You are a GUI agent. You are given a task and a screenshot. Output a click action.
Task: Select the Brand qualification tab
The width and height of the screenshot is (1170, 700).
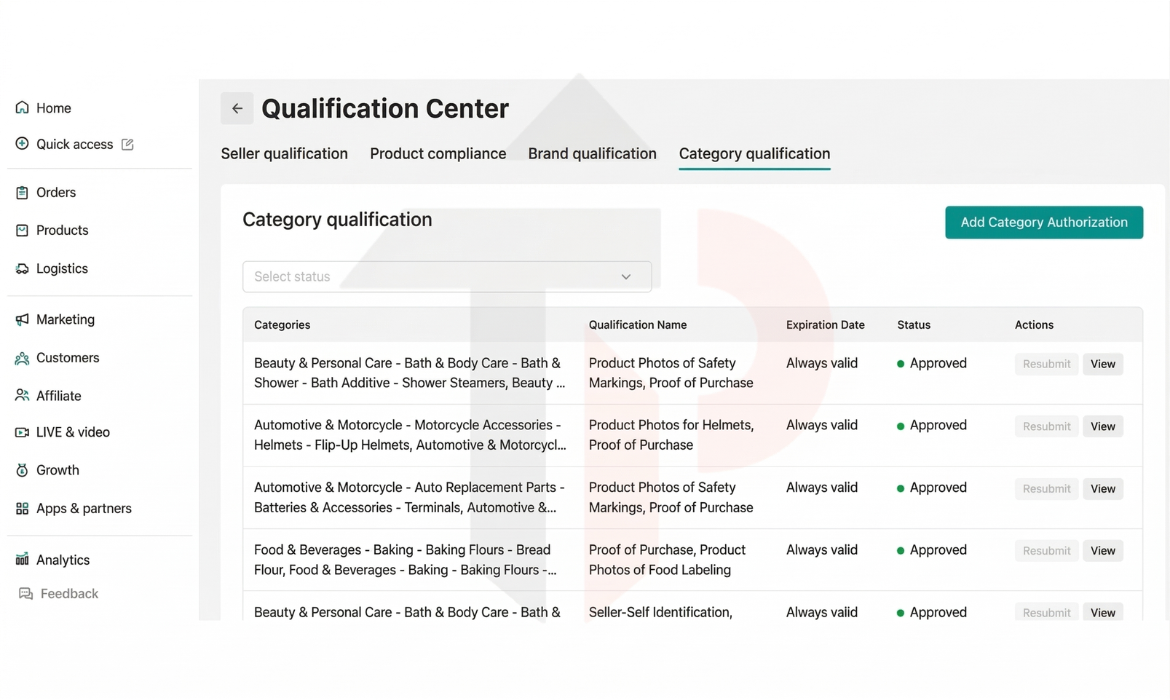click(592, 154)
